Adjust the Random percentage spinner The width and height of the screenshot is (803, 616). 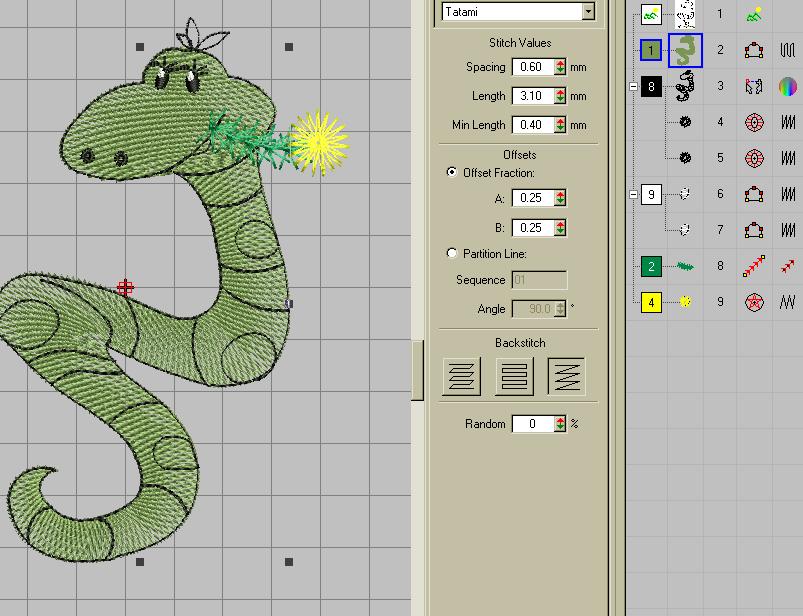pyautogui.click(x=560, y=424)
